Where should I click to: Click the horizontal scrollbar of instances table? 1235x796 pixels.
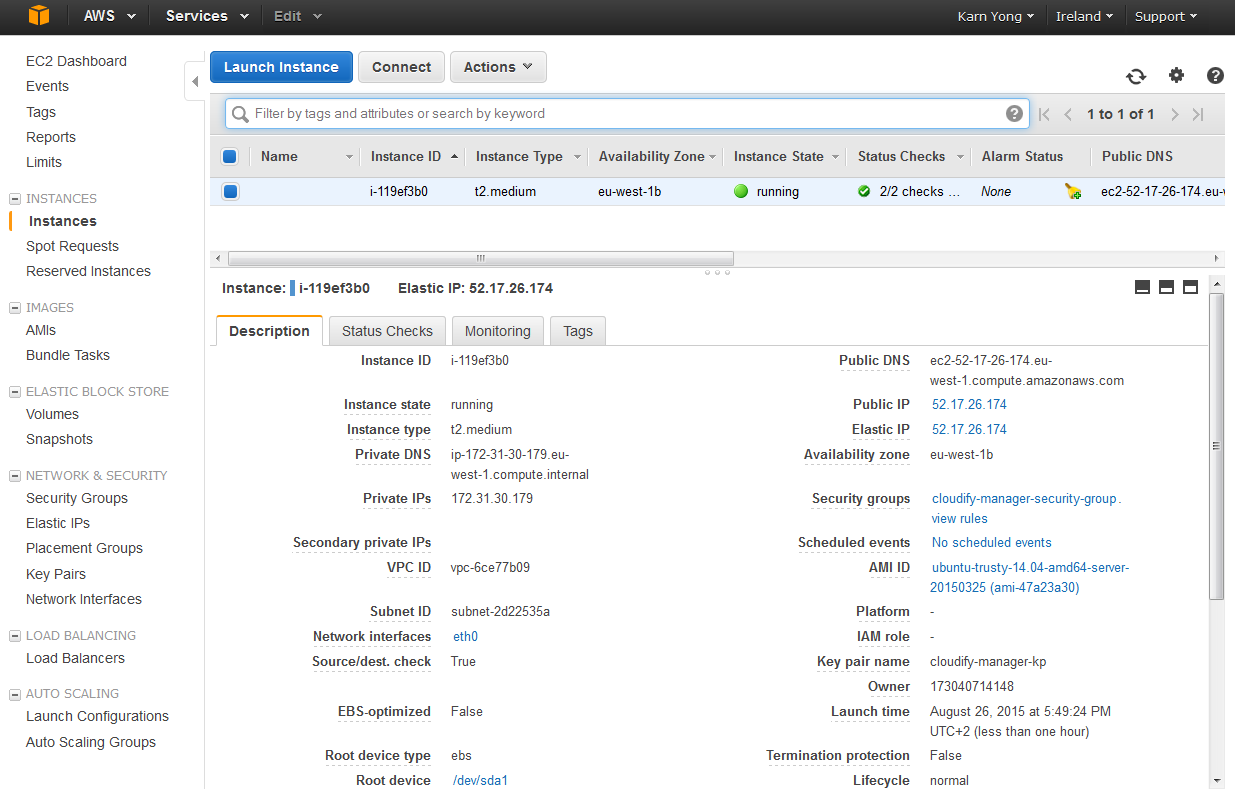(481, 258)
